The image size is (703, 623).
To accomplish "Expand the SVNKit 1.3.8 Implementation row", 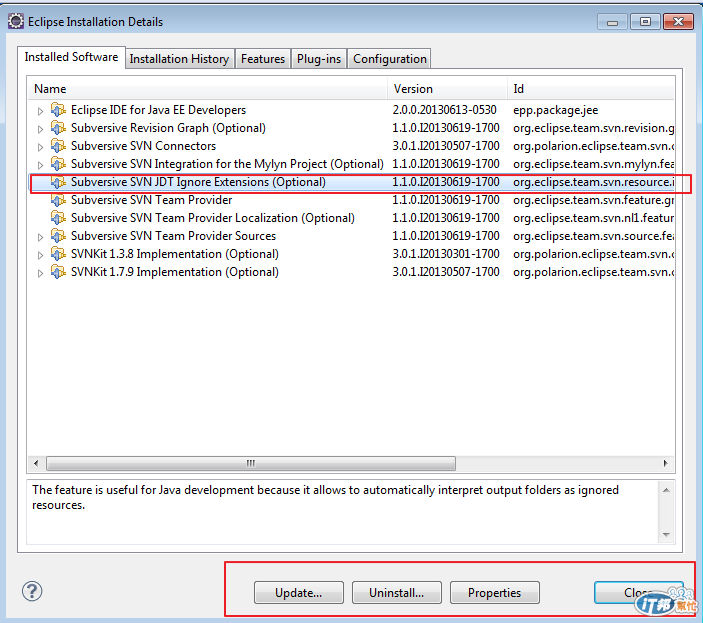I will click(x=40, y=255).
